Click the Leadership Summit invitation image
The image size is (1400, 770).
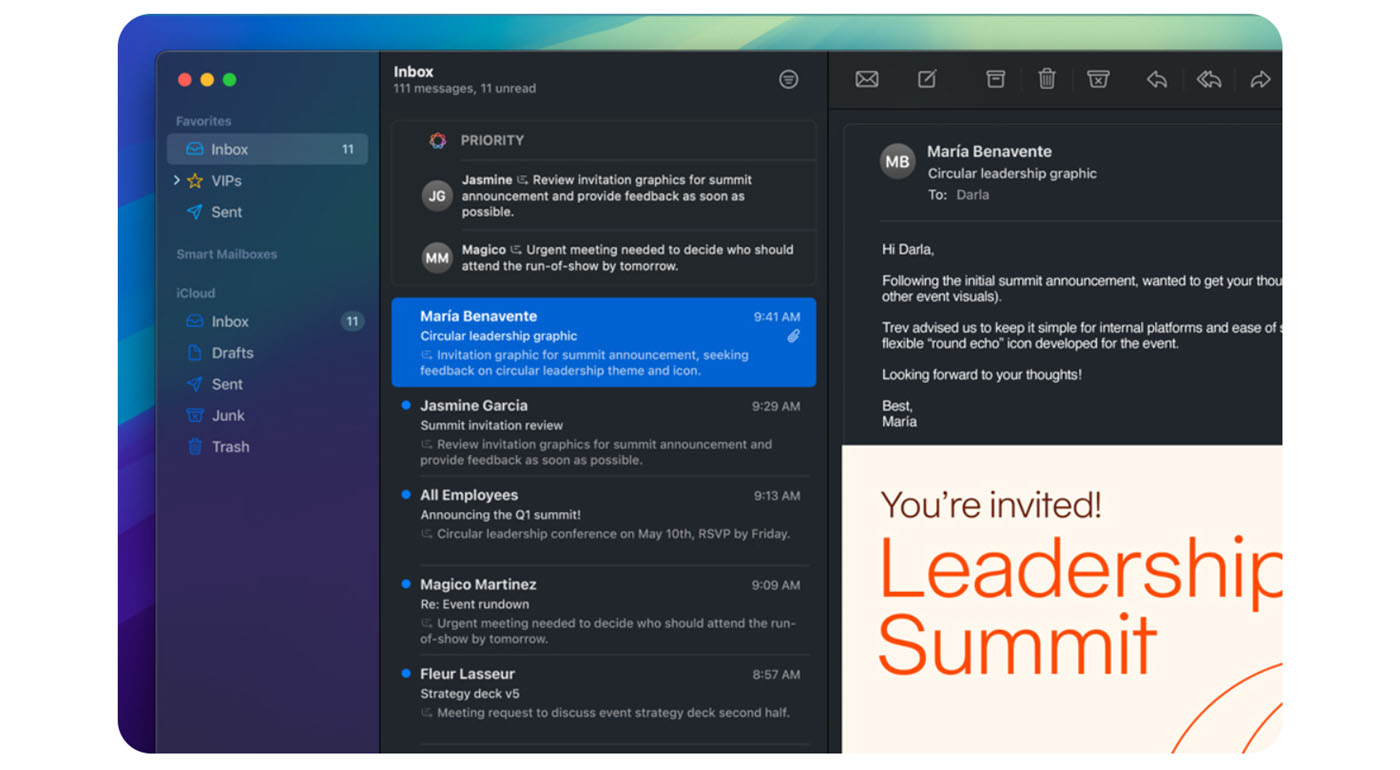point(1062,599)
